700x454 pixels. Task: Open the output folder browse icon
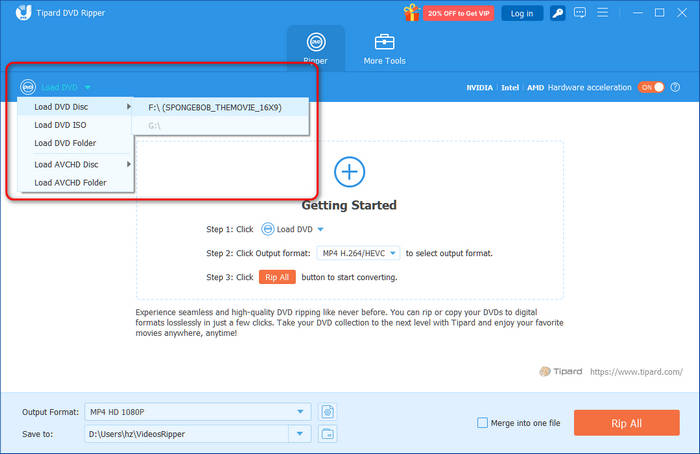coord(328,433)
